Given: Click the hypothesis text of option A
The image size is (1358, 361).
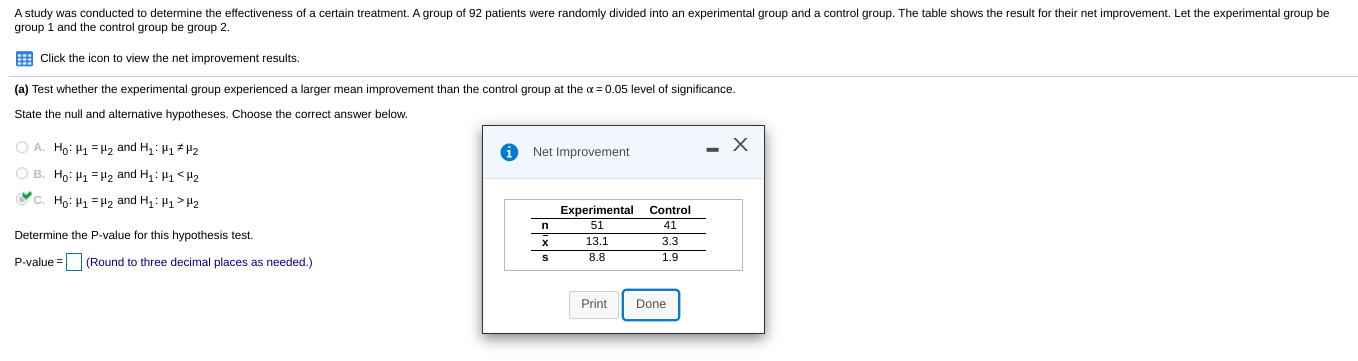Looking at the screenshot, I should [x=126, y=148].
